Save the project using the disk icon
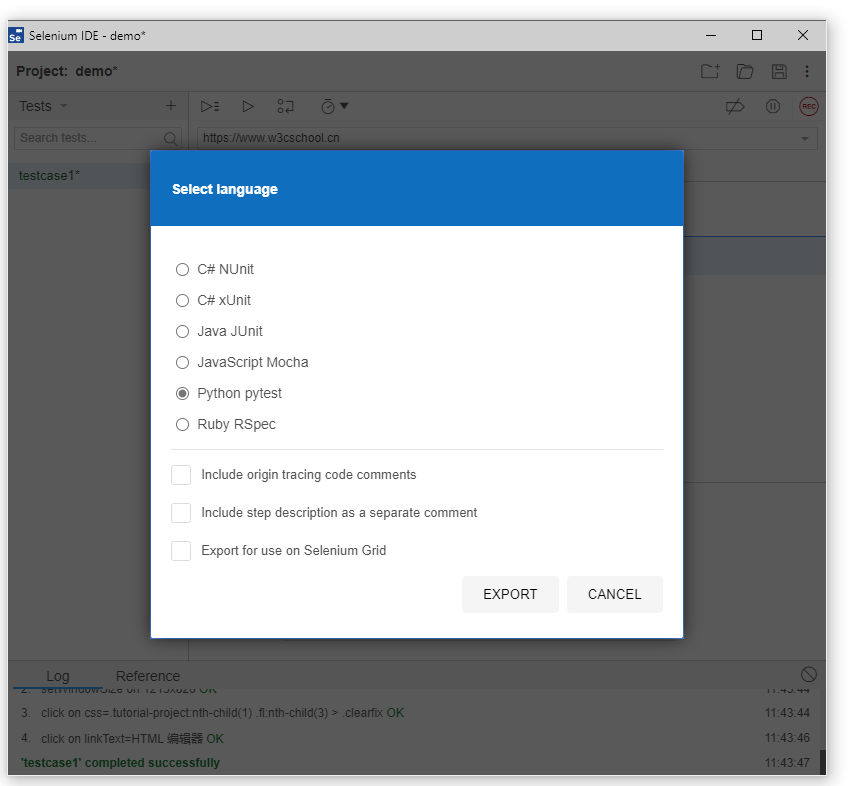Viewport: 848px width, 786px height. point(779,72)
